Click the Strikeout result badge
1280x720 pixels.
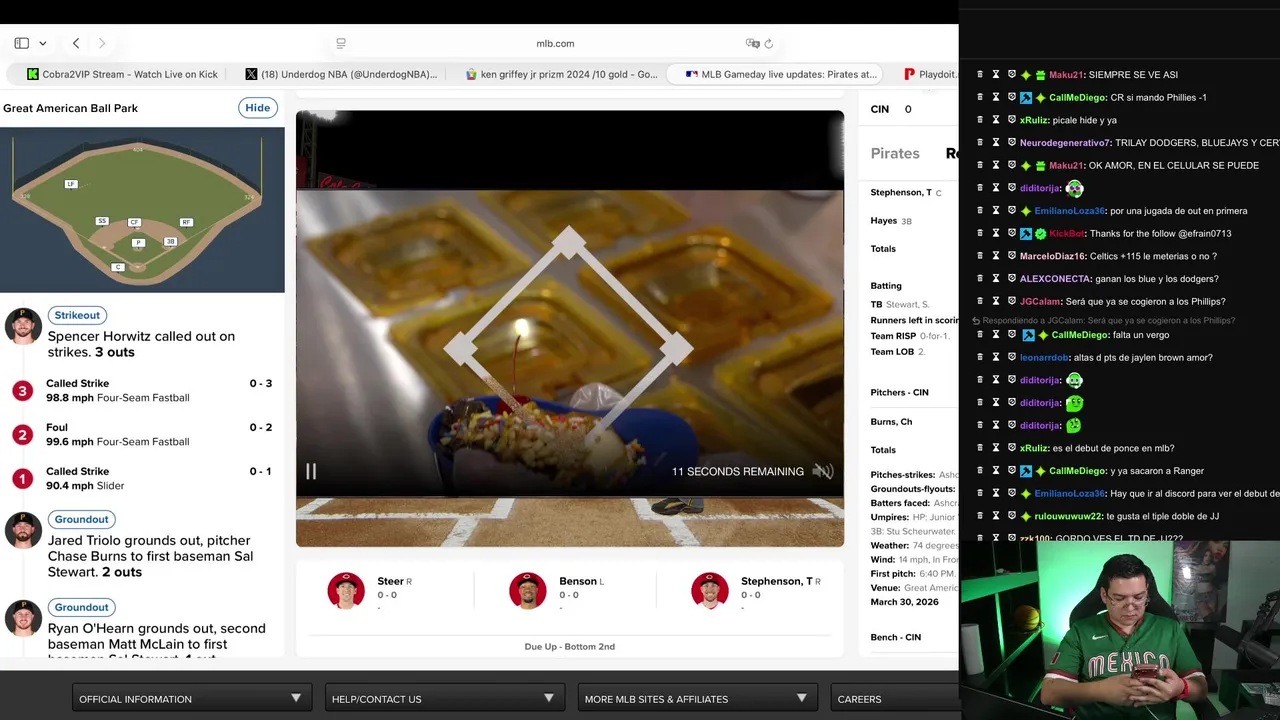(77, 315)
